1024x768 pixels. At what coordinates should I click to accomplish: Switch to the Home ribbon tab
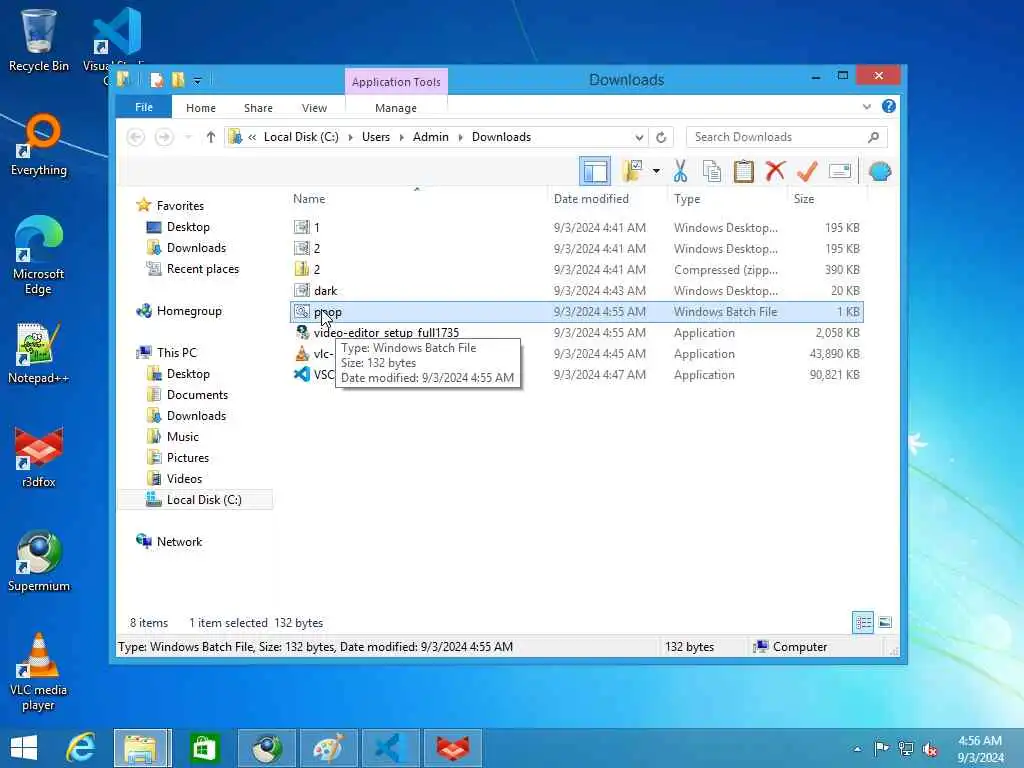(x=200, y=108)
